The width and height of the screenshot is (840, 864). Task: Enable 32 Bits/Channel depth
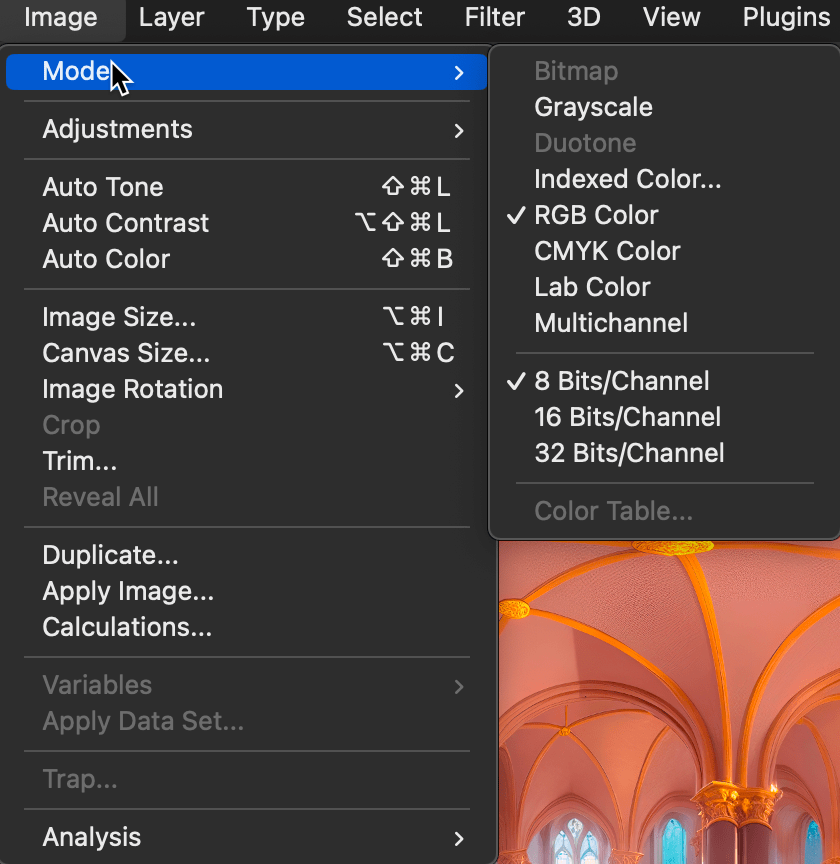(x=629, y=453)
